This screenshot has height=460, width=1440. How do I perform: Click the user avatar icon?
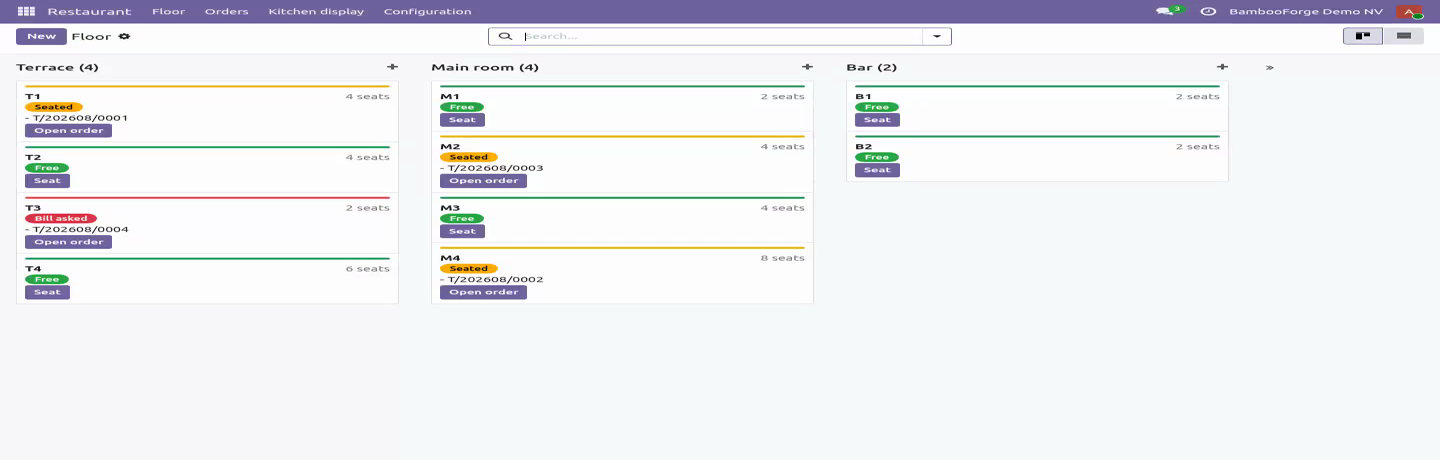click(1409, 11)
